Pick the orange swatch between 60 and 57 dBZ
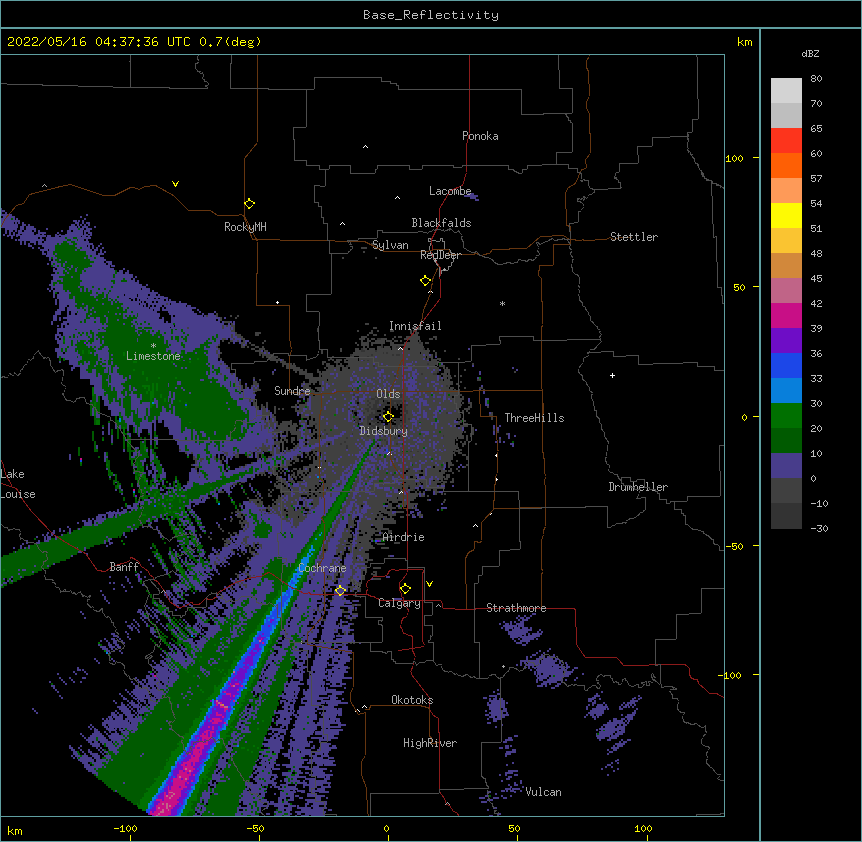This screenshot has height=842, width=862. (786, 165)
